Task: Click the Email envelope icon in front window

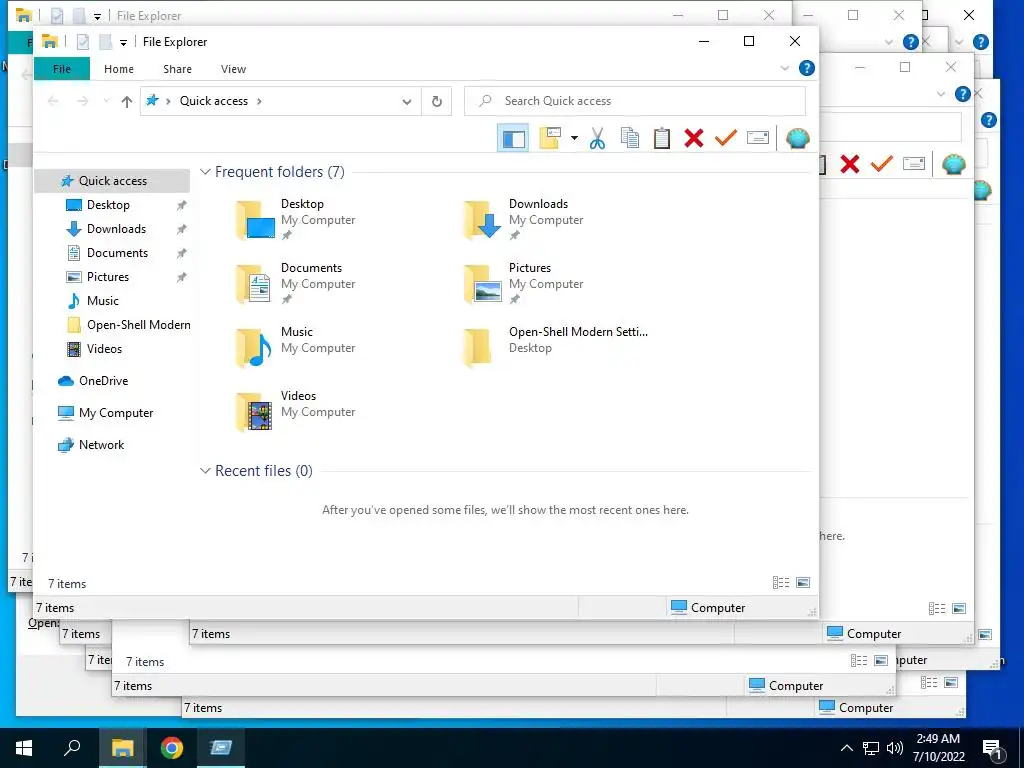Action: pos(758,138)
